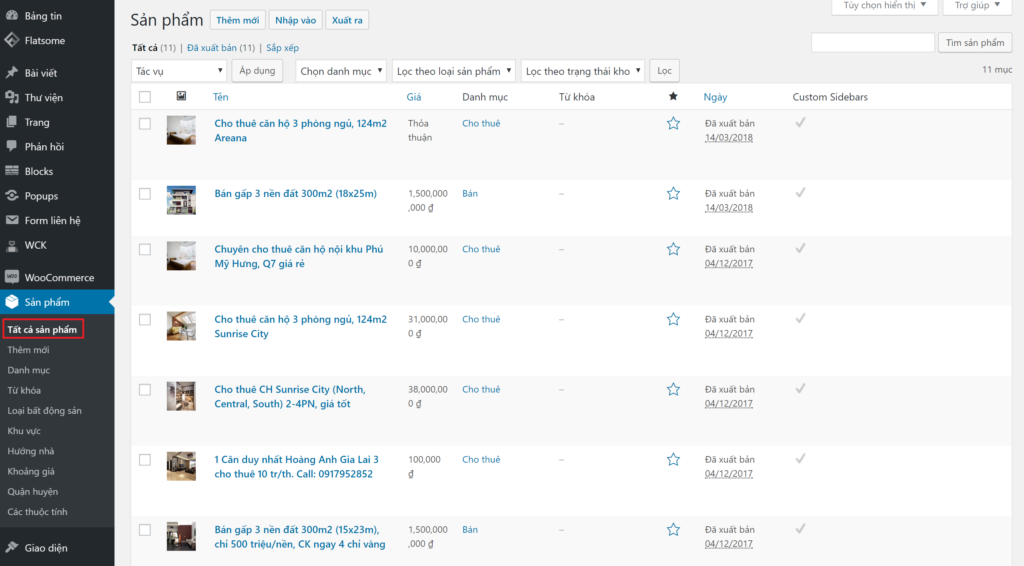Open the Tác vụ bulk actions dropdown
This screenshot has height=566, width=1024.
tap(179, 71)
